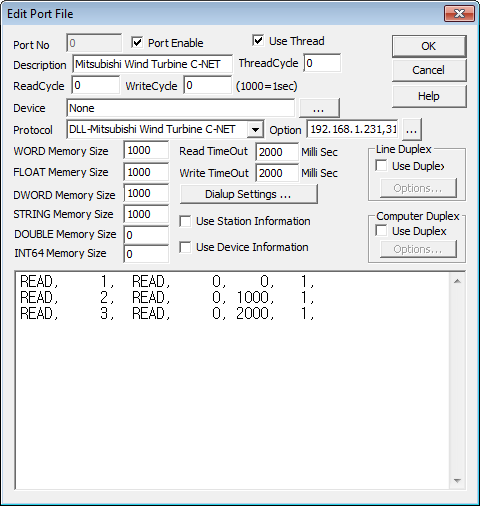Click the Description input field
The image size is (480, 506).
(x=152, y=64)
